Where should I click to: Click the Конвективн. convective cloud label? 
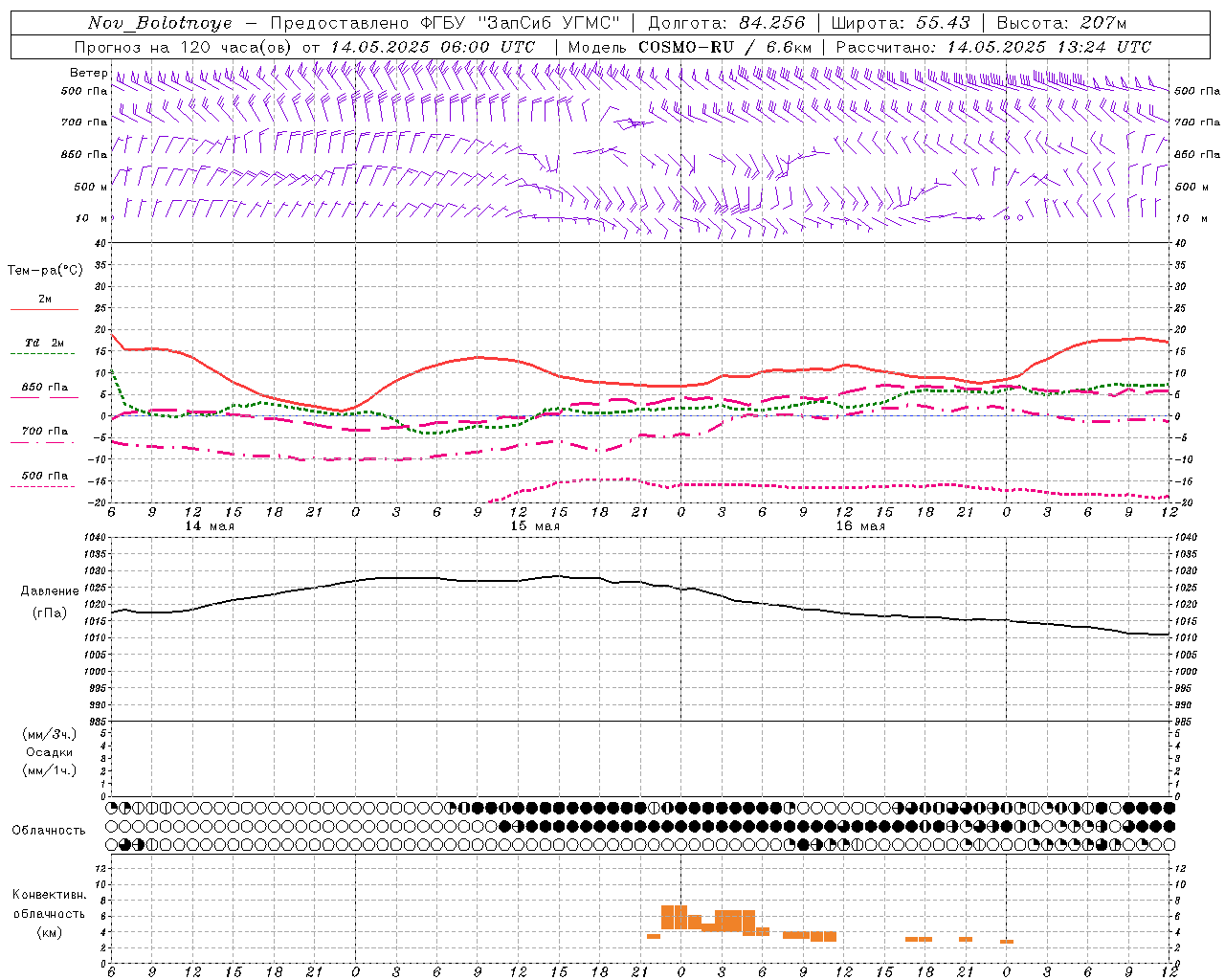49,895
